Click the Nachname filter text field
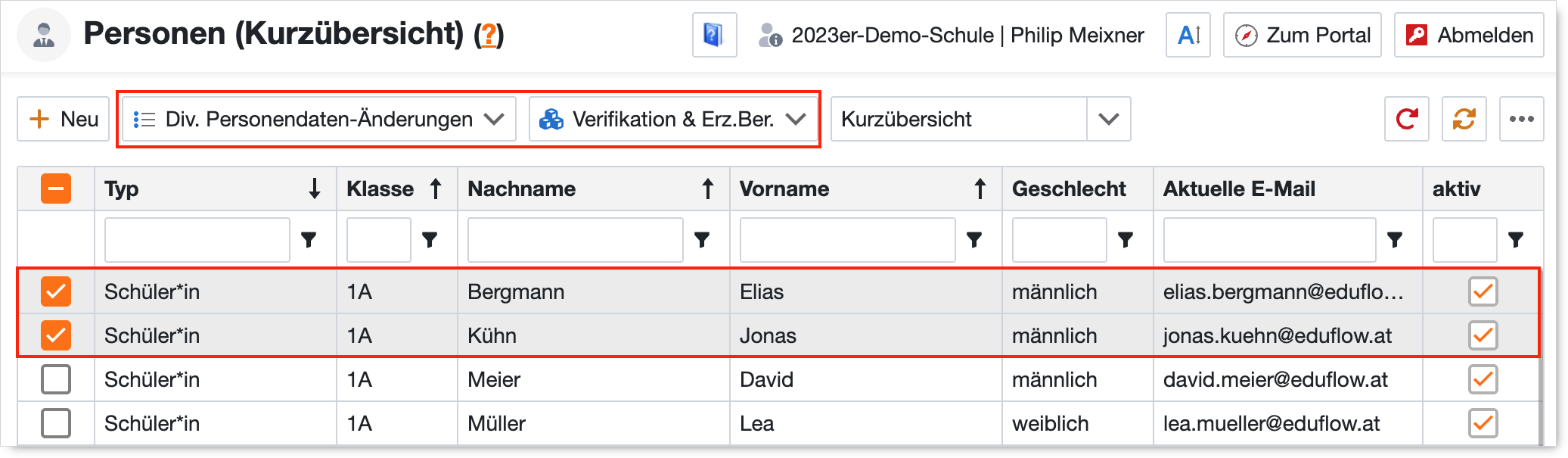The width and height of the screenshot is (1568, 458). point(575,240)
